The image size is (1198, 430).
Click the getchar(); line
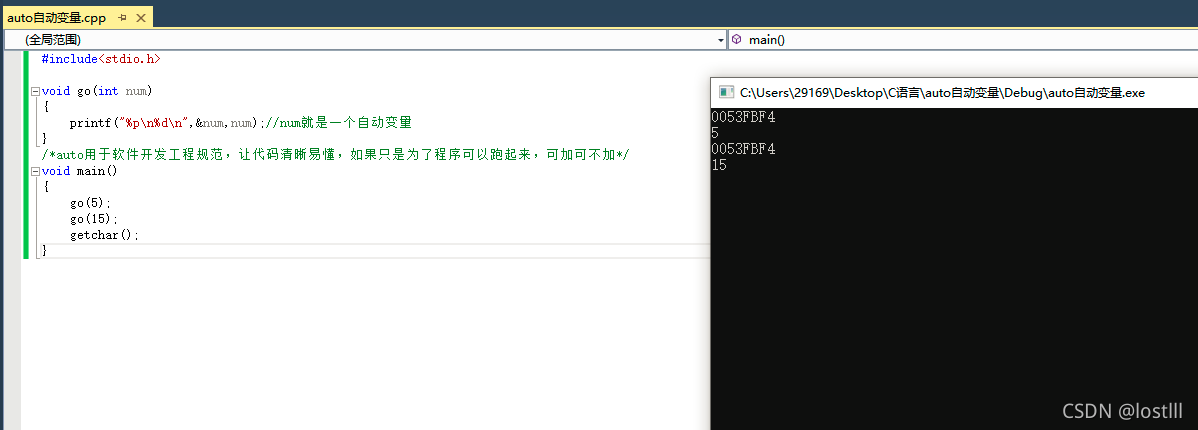(x=105, y=235)
